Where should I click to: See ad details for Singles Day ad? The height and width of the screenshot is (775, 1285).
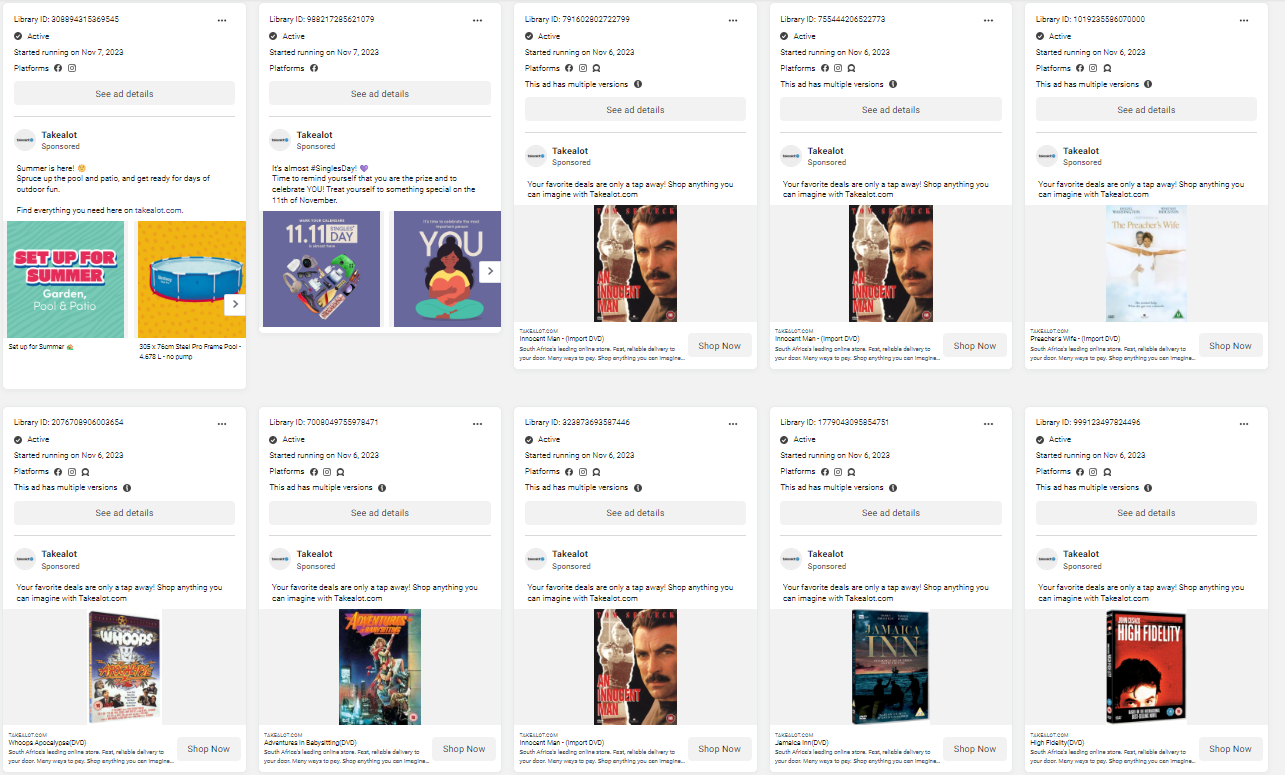(x=380, y=94)
